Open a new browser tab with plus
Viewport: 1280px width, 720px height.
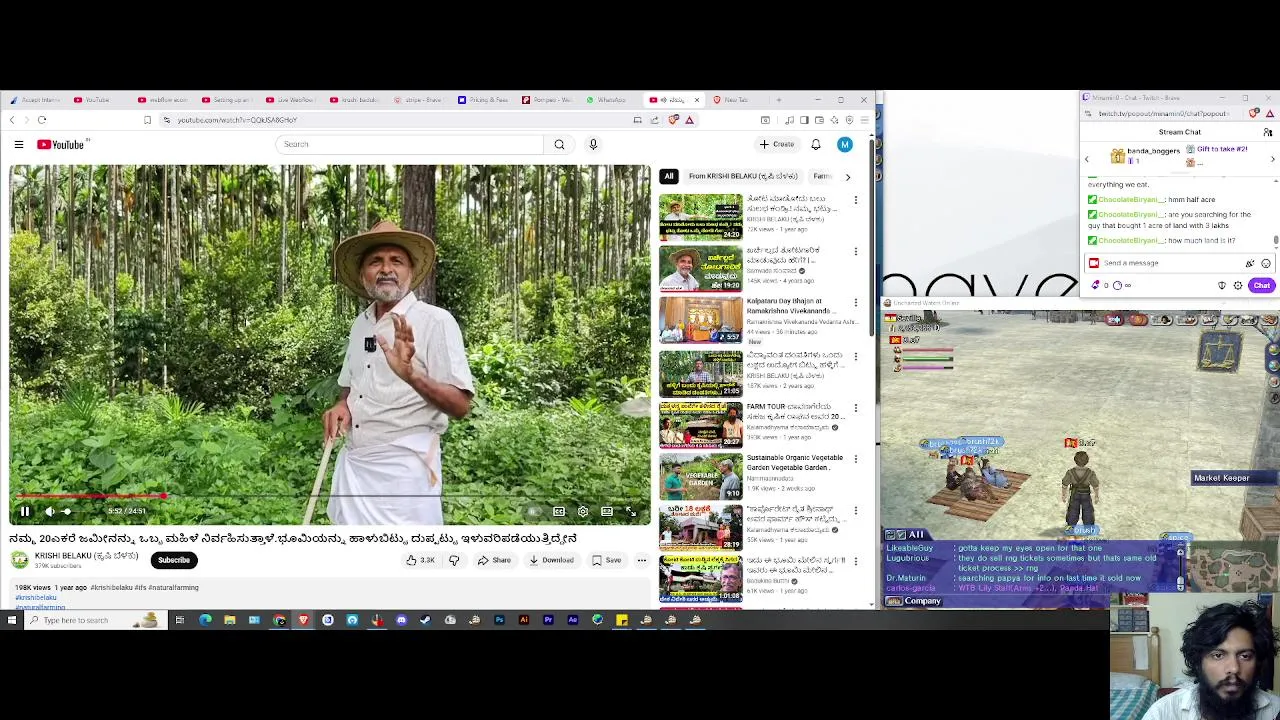(779, 100)
